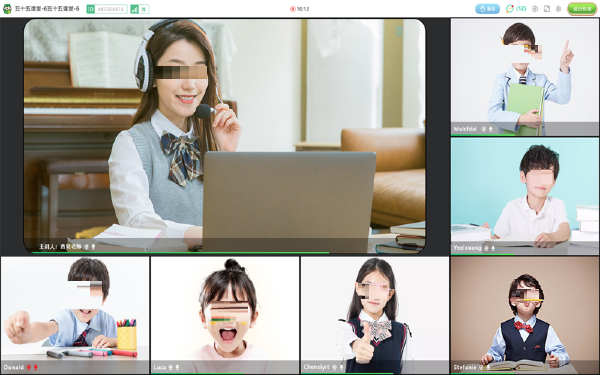Click the name label "Donald"
This screenshot has height=375, width=600.
[x=14, y=367]
